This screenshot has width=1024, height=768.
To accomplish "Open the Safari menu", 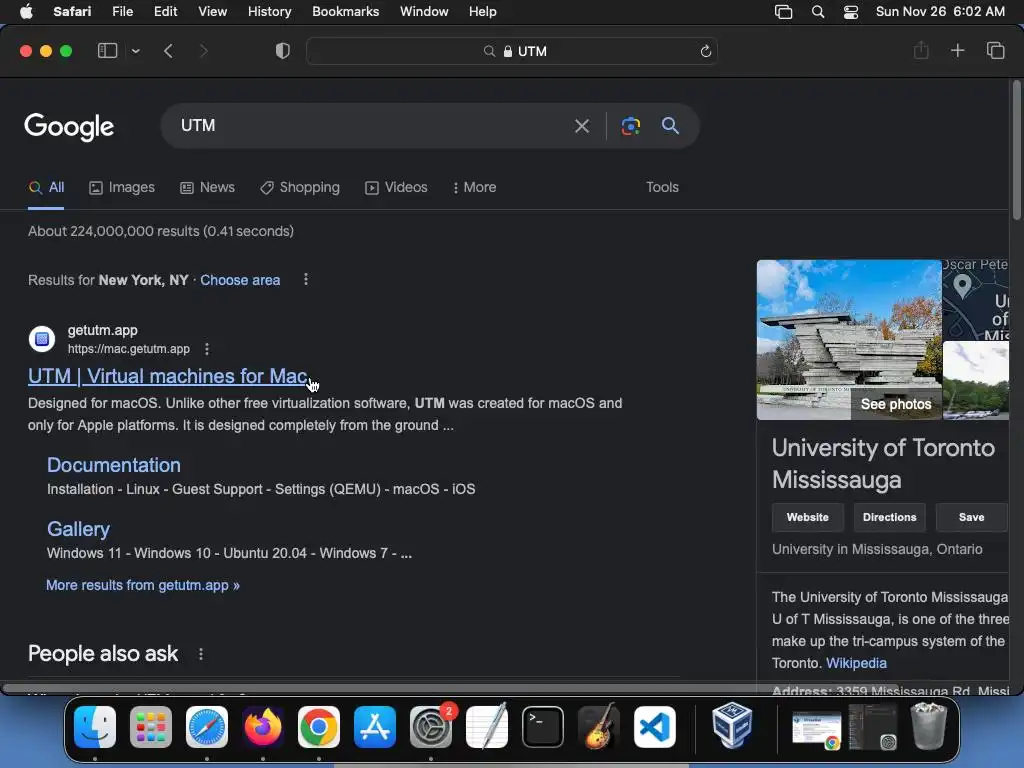I will [72, 12].
